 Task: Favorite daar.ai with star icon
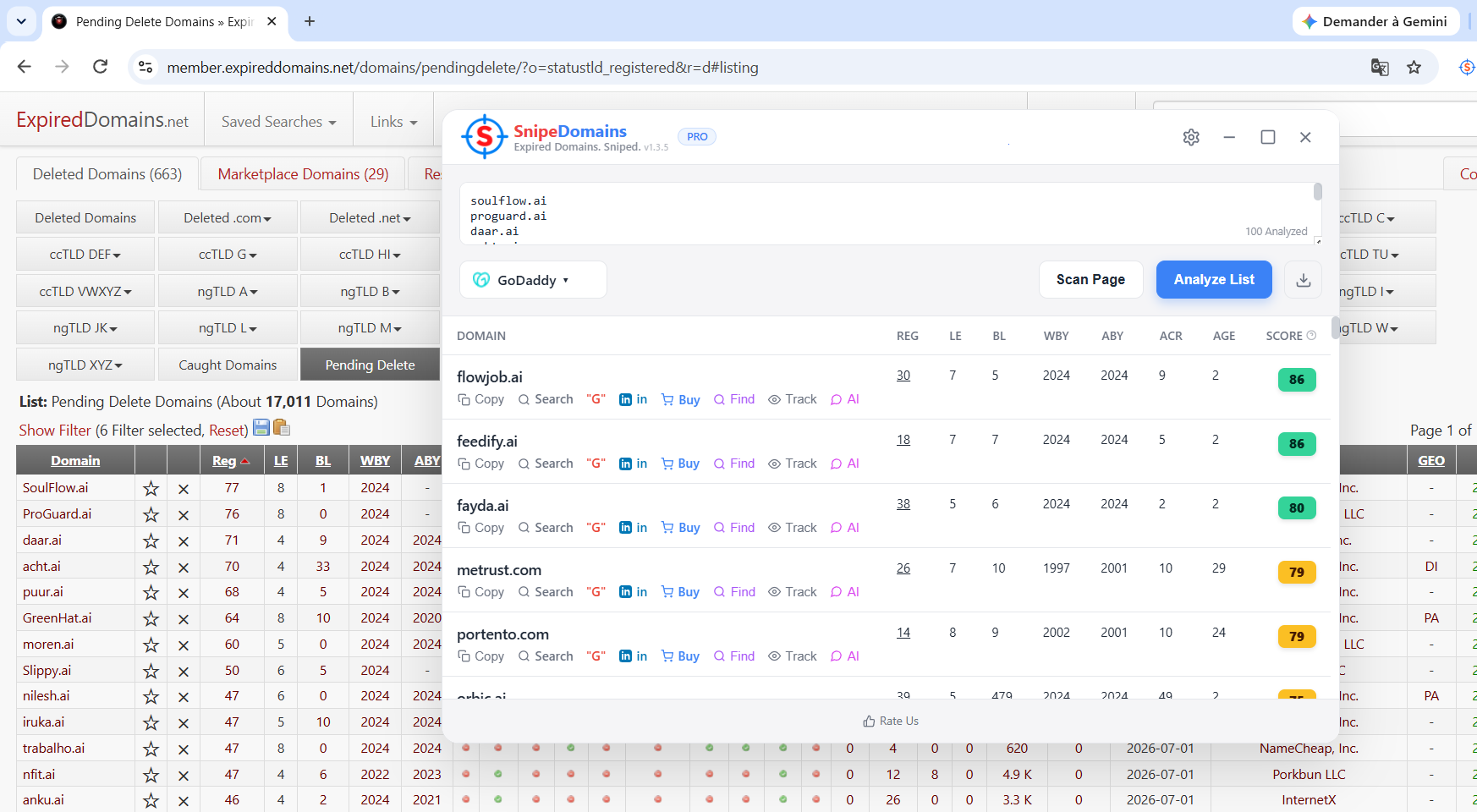point(151,540)
